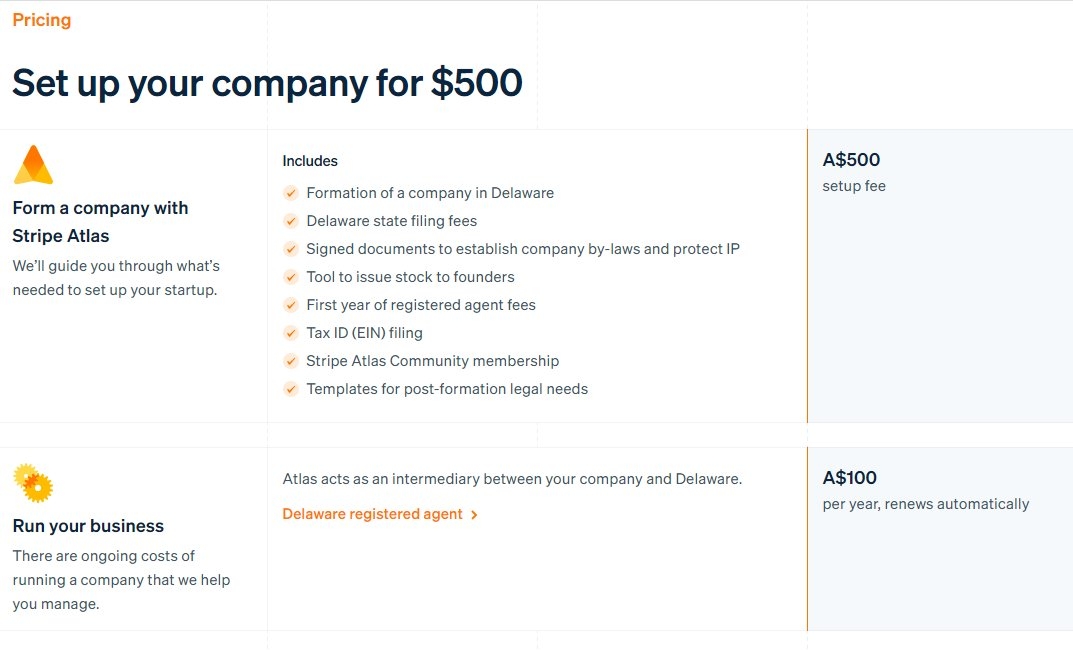Click checkmark beside Tool to issue stock
This screenshot has width=1073, height=650.
tap(291, 277)
